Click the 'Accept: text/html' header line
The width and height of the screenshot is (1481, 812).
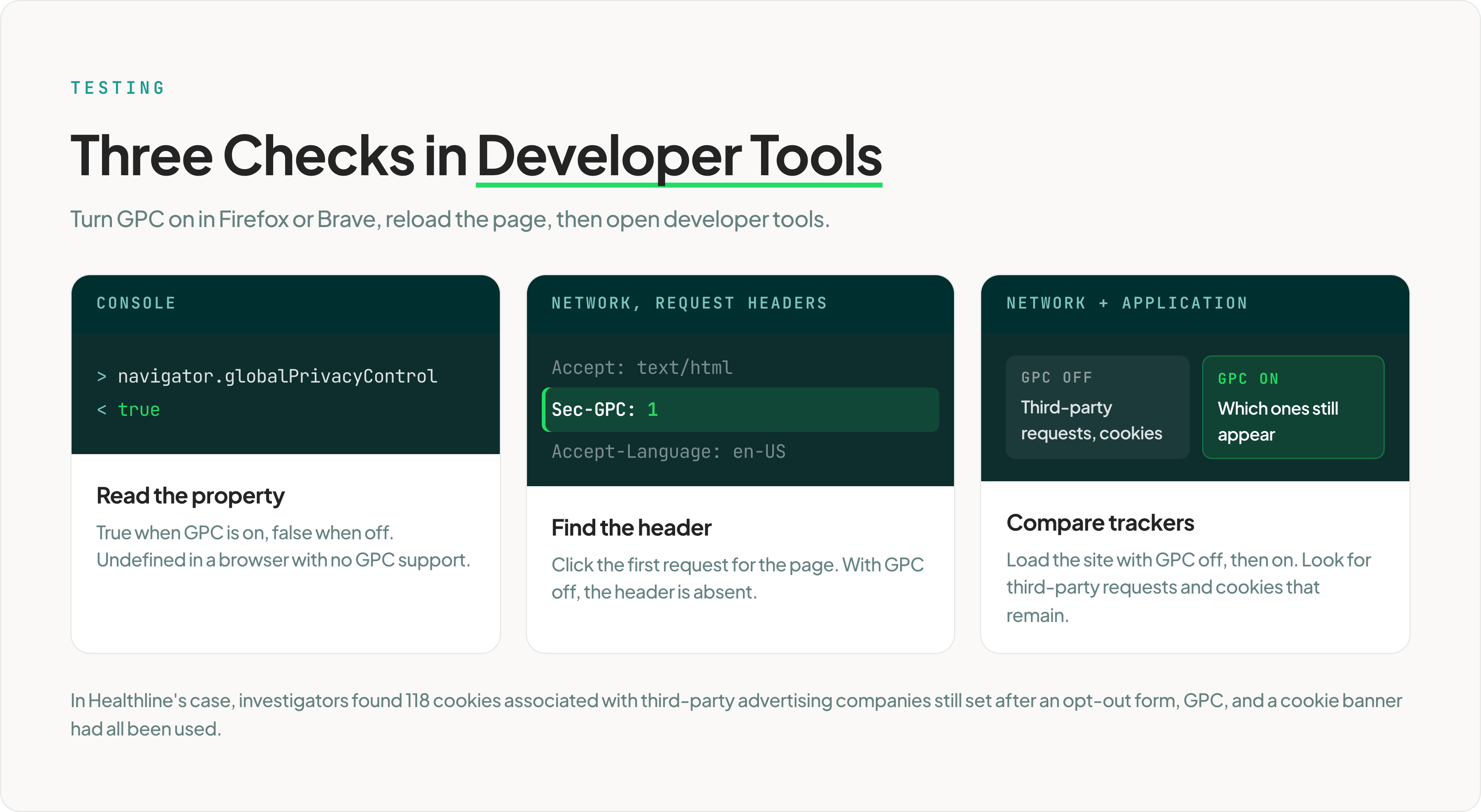point(642,368)
